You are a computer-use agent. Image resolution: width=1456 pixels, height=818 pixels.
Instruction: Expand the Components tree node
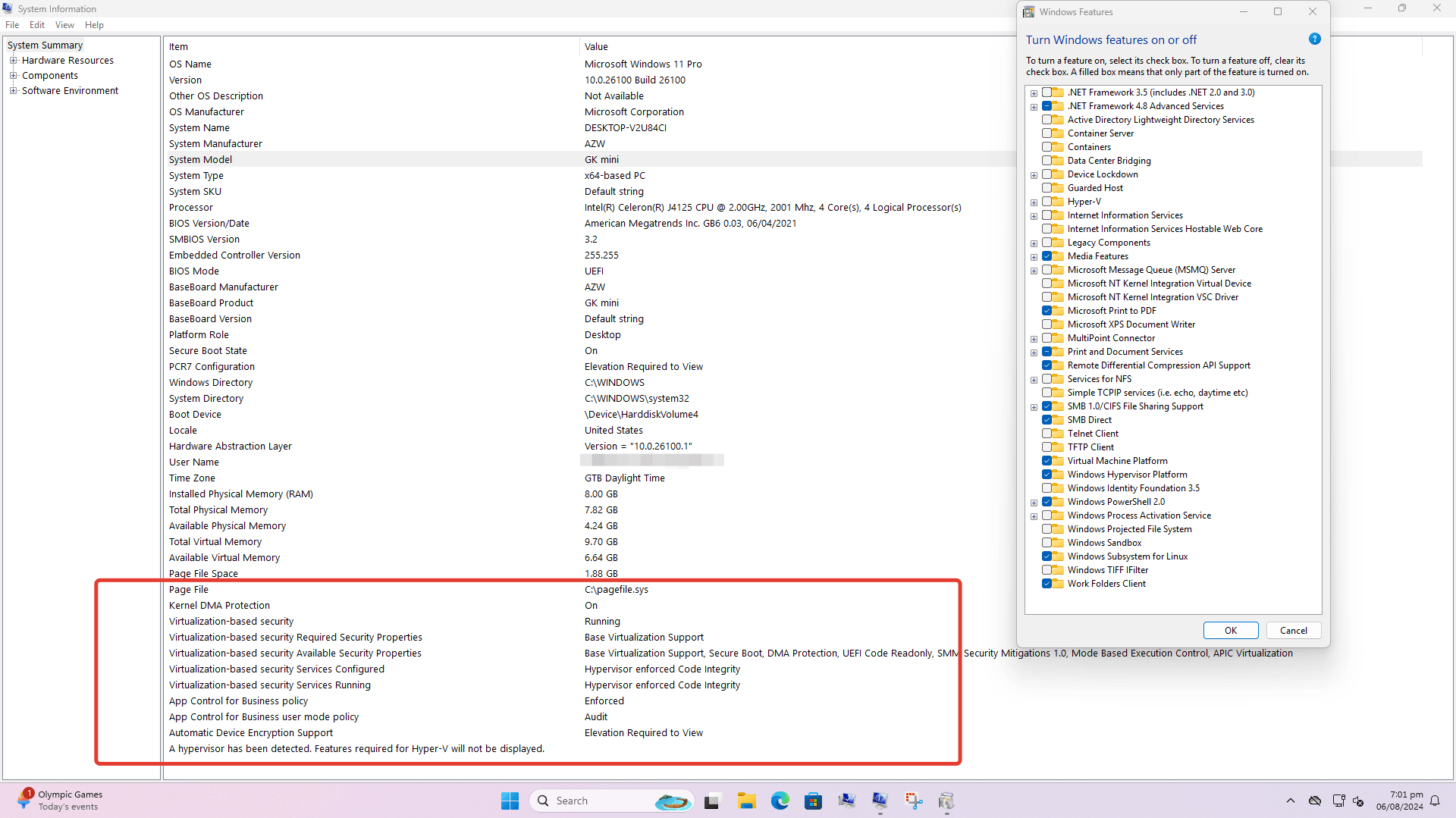[13, 76]
